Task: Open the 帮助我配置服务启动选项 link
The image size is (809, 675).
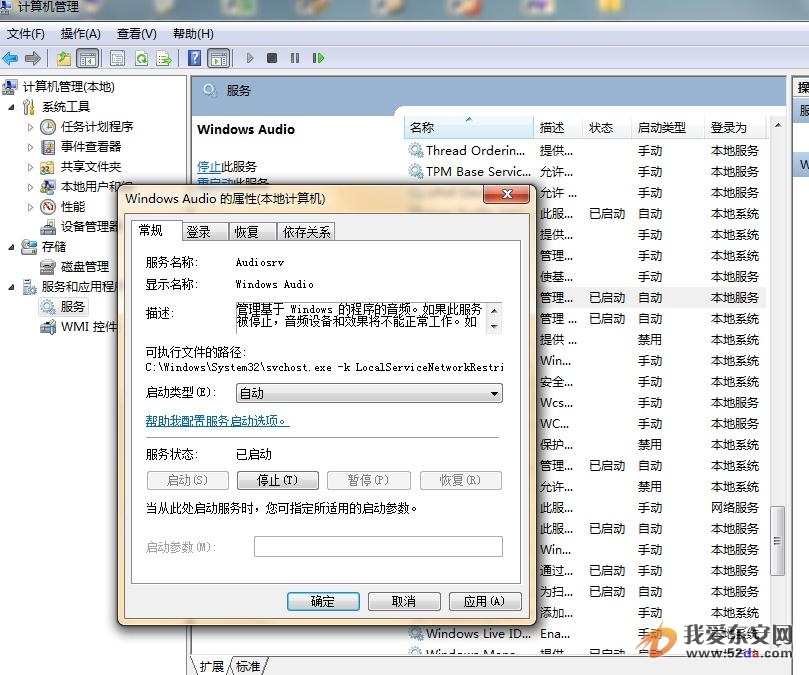Action: pyautogui.click(x=217, y=421)
